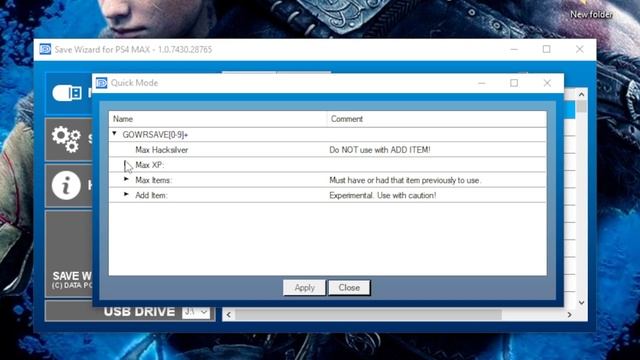Close the Save Wizard main window
The width and height of the screenshot is (640, 360).
point(580,49)
